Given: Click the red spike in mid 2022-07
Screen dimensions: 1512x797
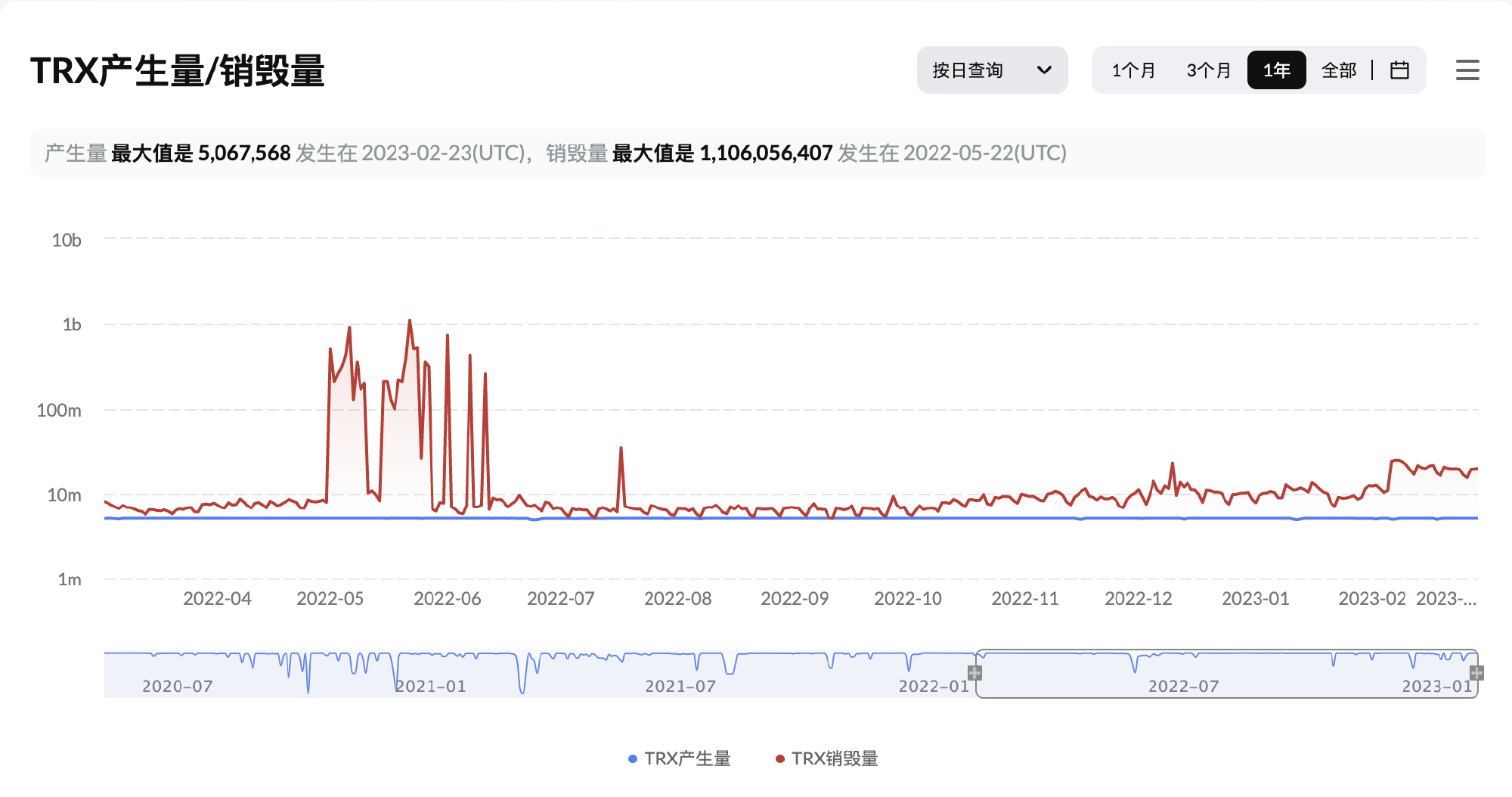Looking at the screenshot, I should pyautogui.click(x=621, y=448).
